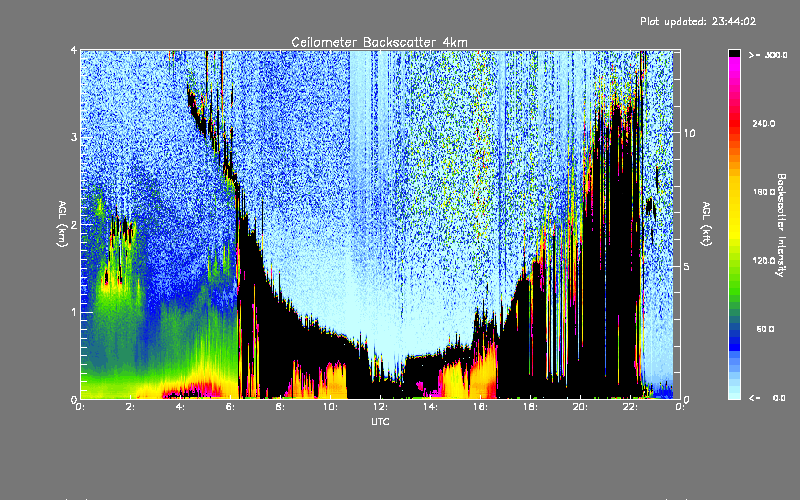Click the '10' kft tick on right axis

tap(689, 133)
